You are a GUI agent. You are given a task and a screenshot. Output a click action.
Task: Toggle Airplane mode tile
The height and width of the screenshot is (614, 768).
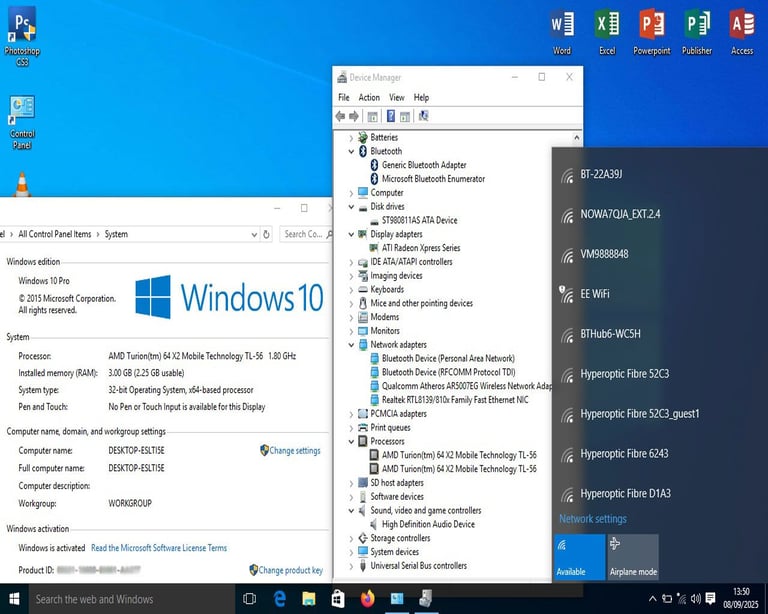pyautogui.click(x=633, y=557)
